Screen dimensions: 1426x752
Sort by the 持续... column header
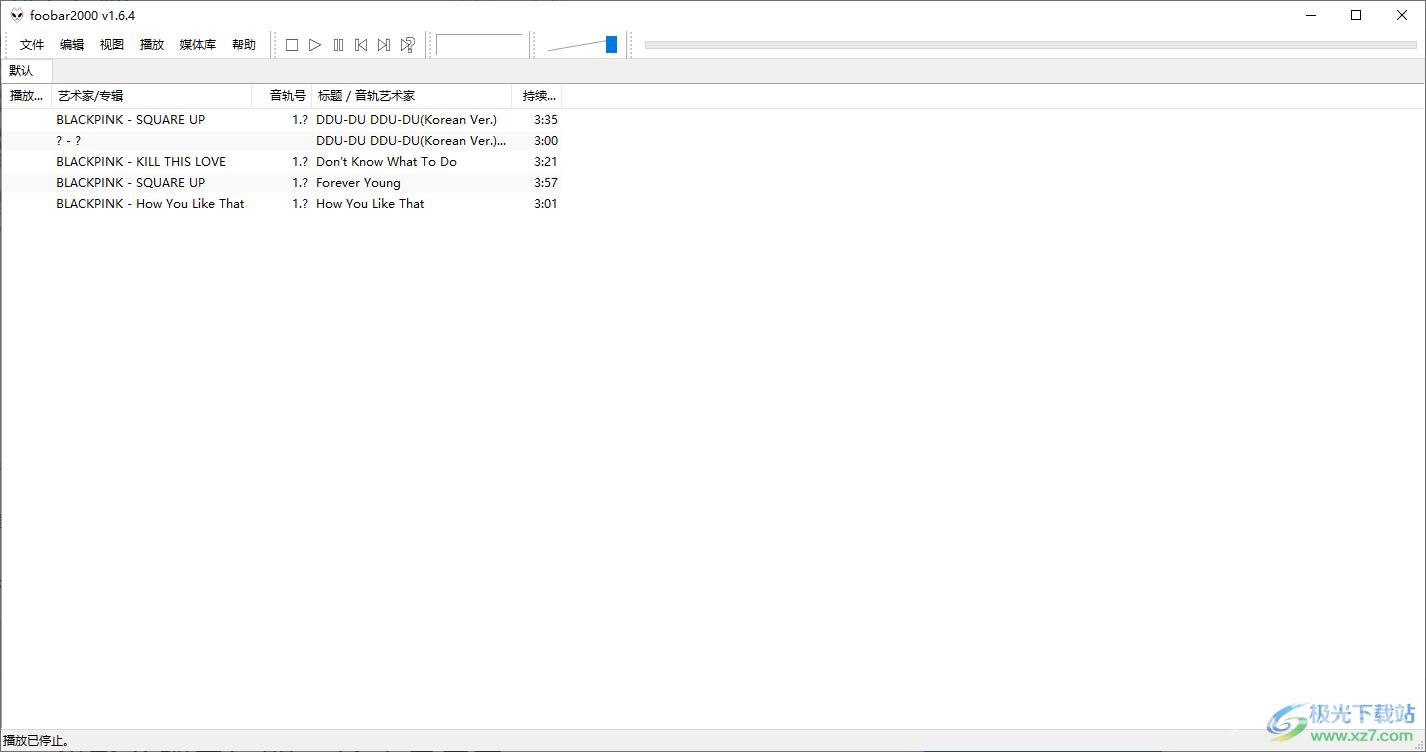[537, 96]
